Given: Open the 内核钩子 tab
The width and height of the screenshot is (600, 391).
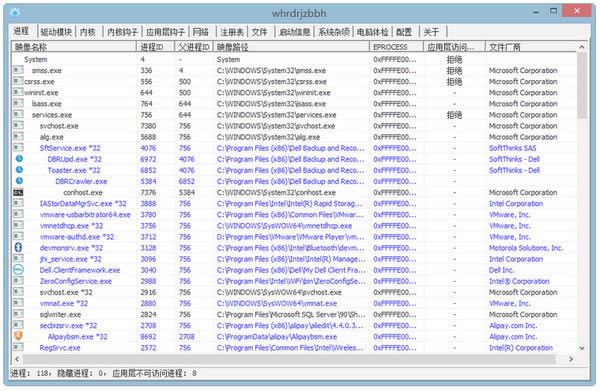Looking at the screenshot, I should pyautogui.click(x=122, y=32).
